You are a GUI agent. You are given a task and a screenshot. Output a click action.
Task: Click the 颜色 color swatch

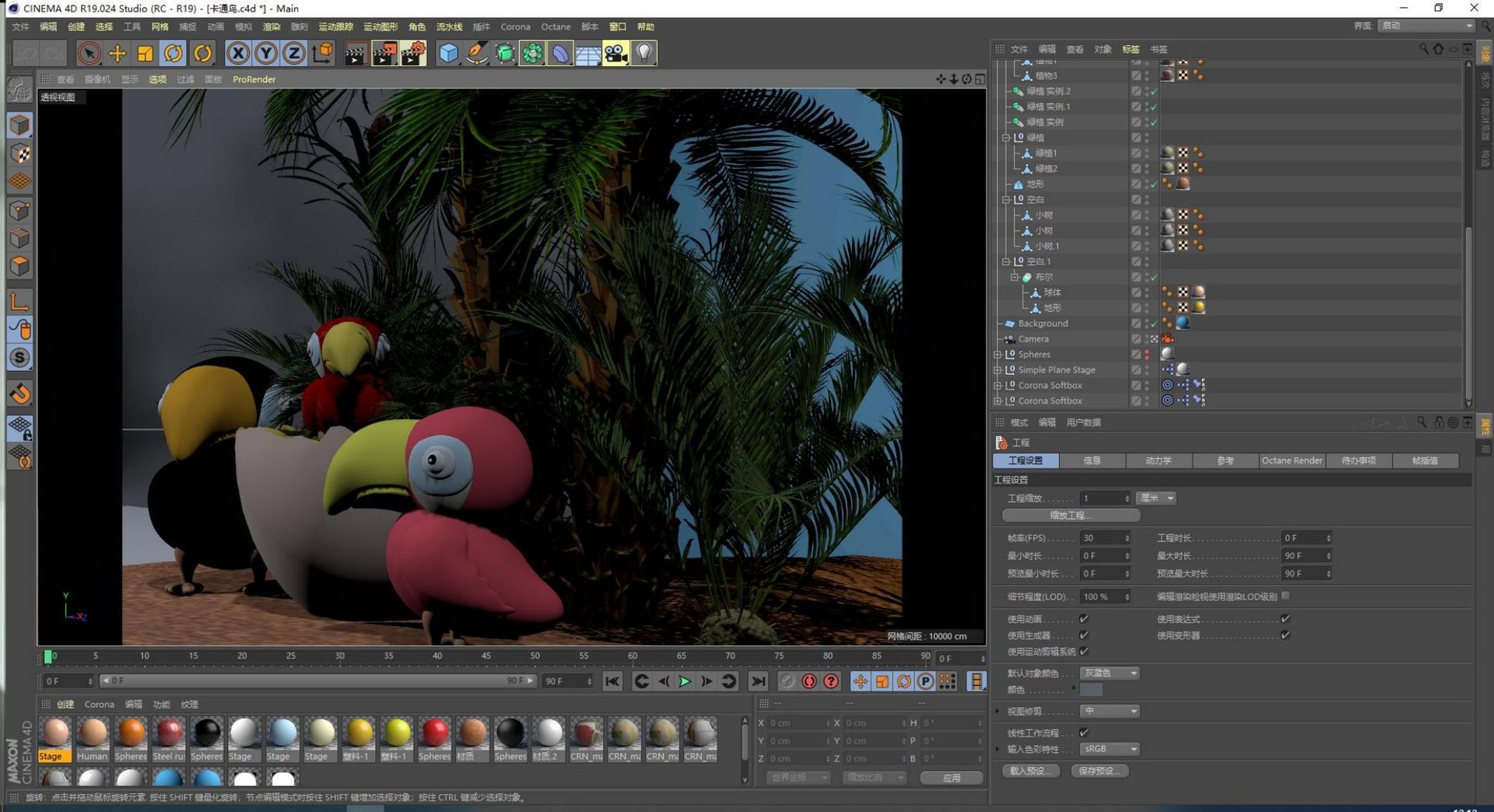tap(1091, 691)
